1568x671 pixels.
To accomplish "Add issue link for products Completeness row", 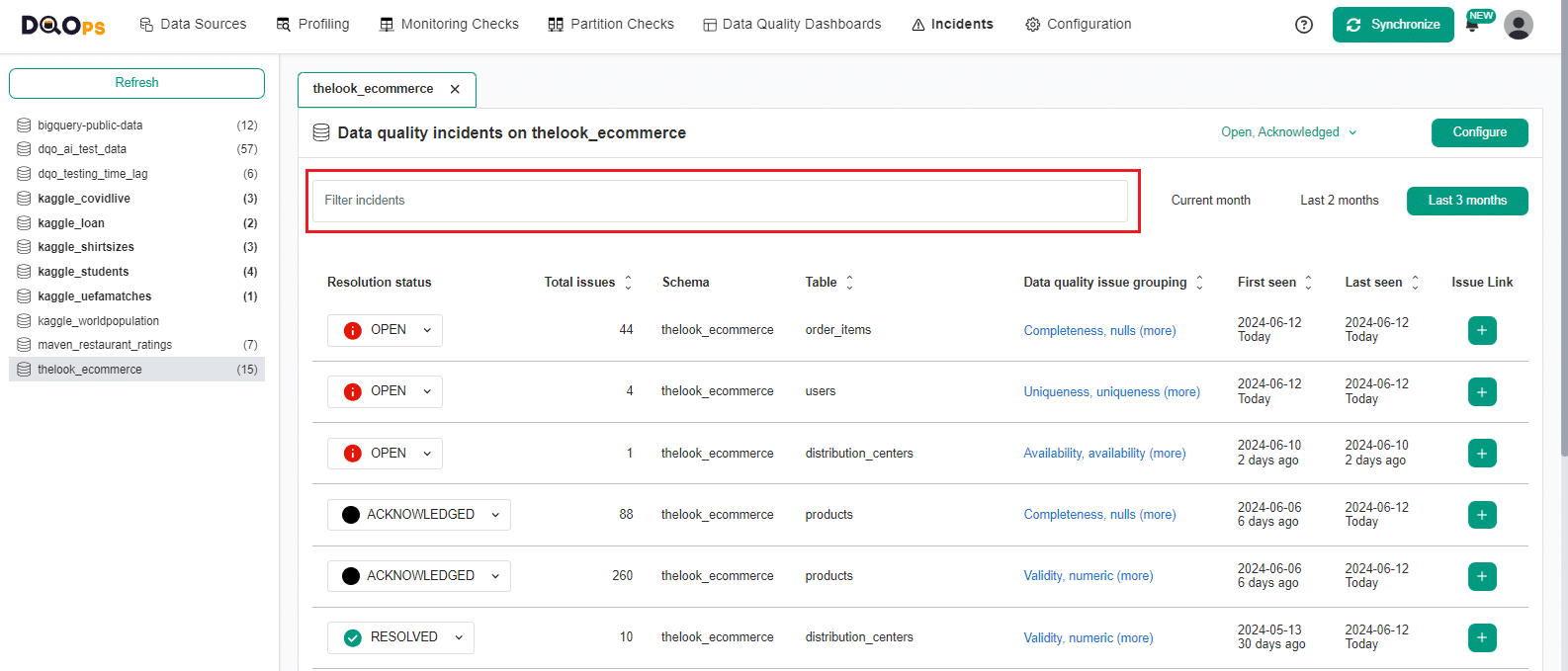I will pos(1482,515).
